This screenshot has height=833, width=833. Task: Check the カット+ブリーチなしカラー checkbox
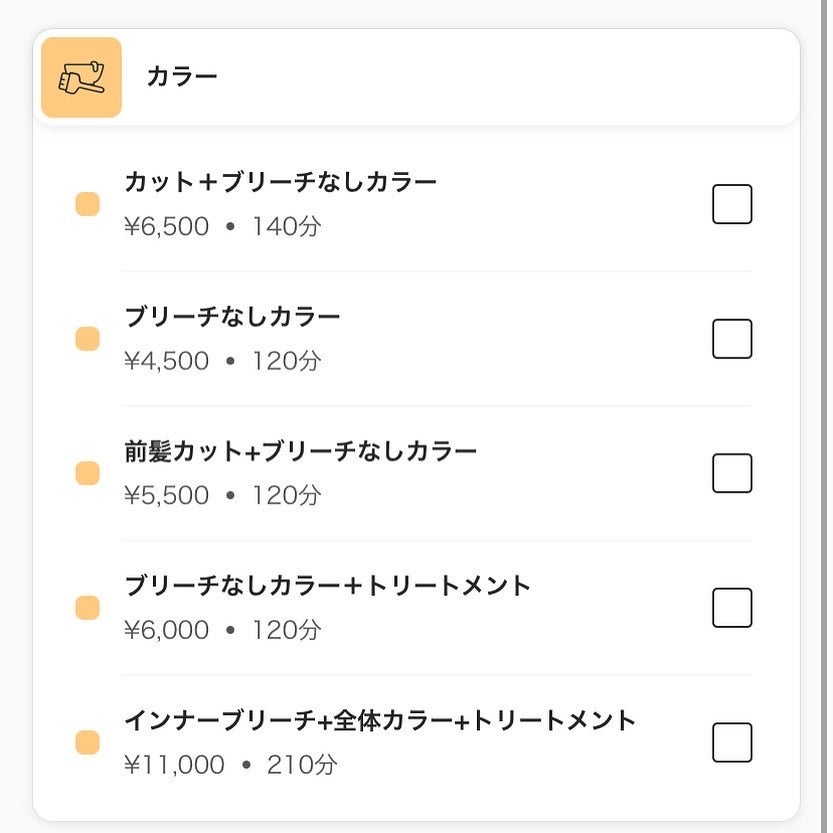tap(731, 204)
